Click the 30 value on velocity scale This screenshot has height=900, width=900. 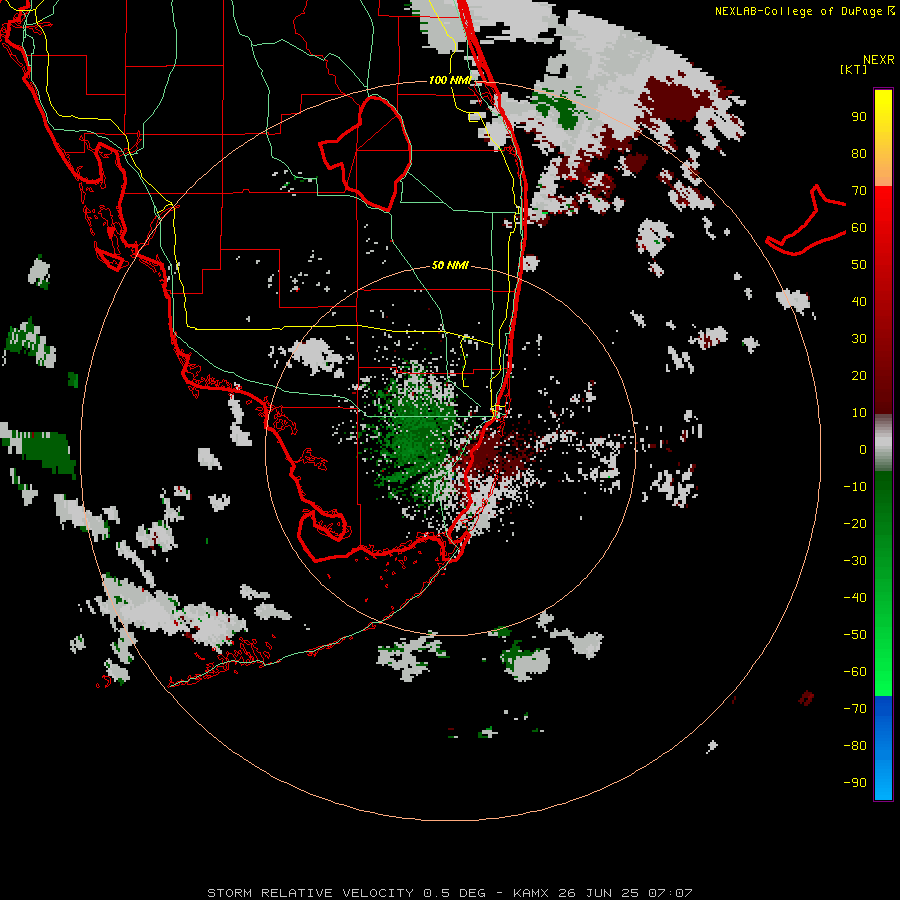[x=859, y=339]
